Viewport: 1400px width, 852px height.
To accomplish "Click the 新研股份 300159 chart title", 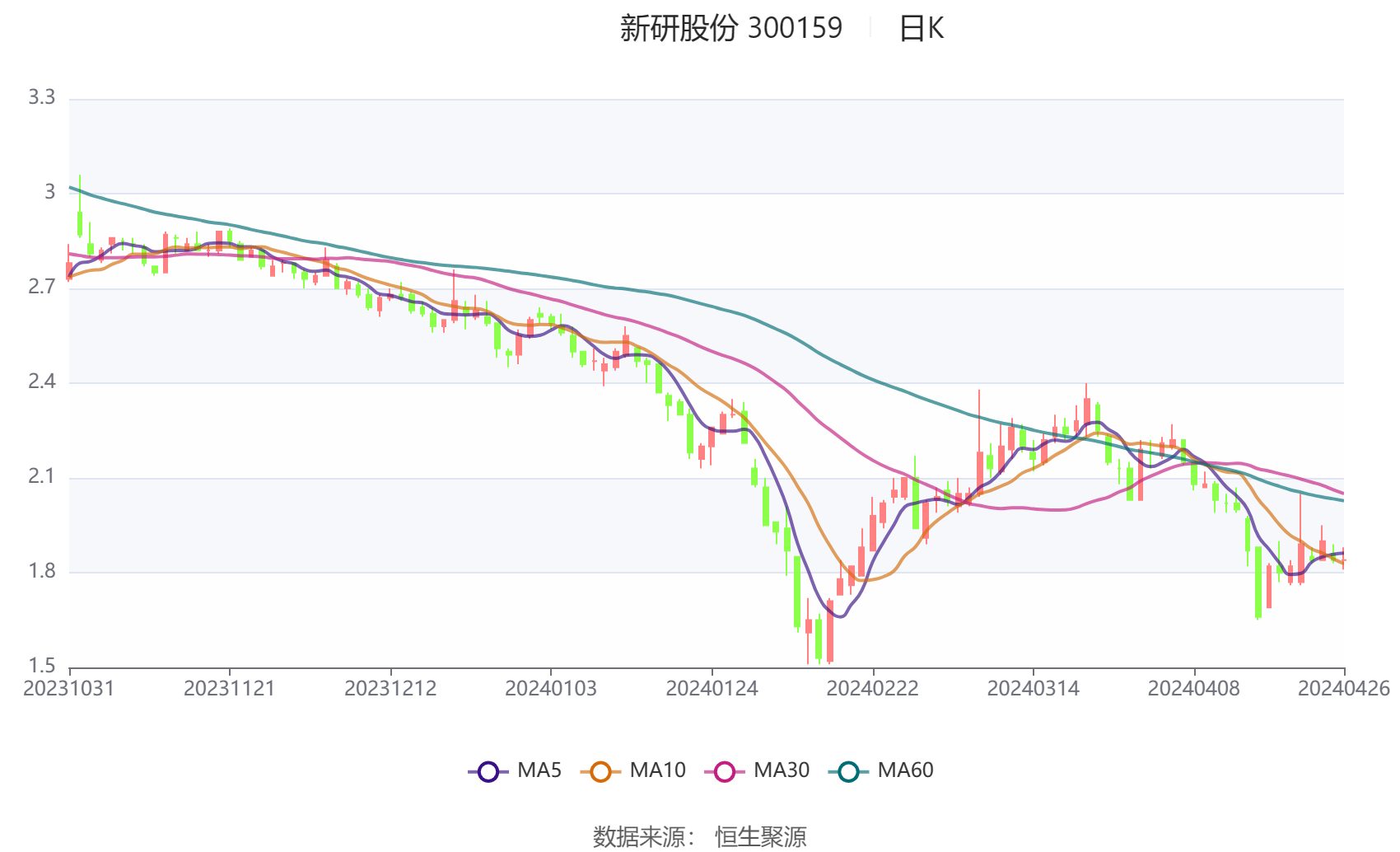I will (x=730, y=29).
